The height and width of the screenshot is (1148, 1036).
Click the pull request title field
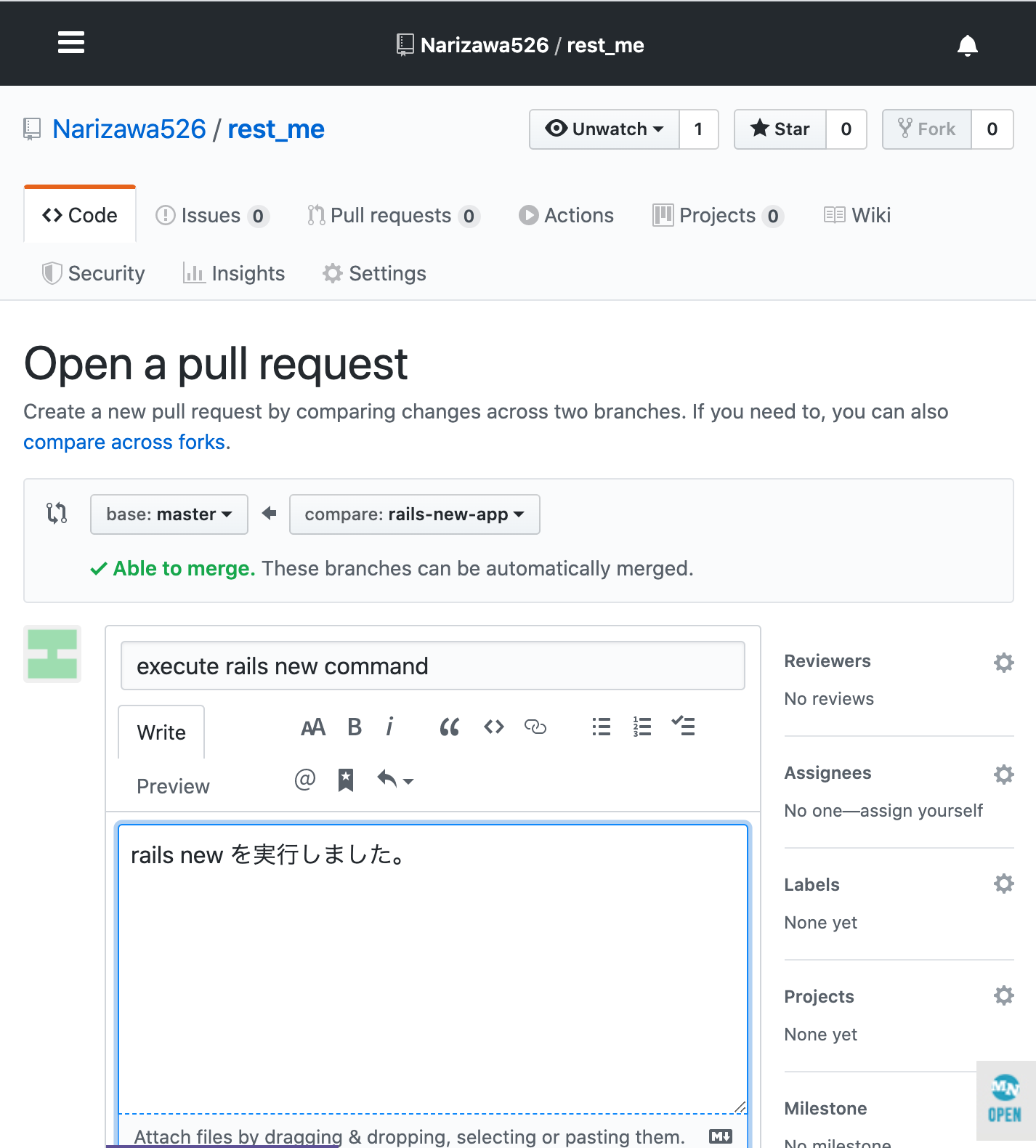click(433, 666)
